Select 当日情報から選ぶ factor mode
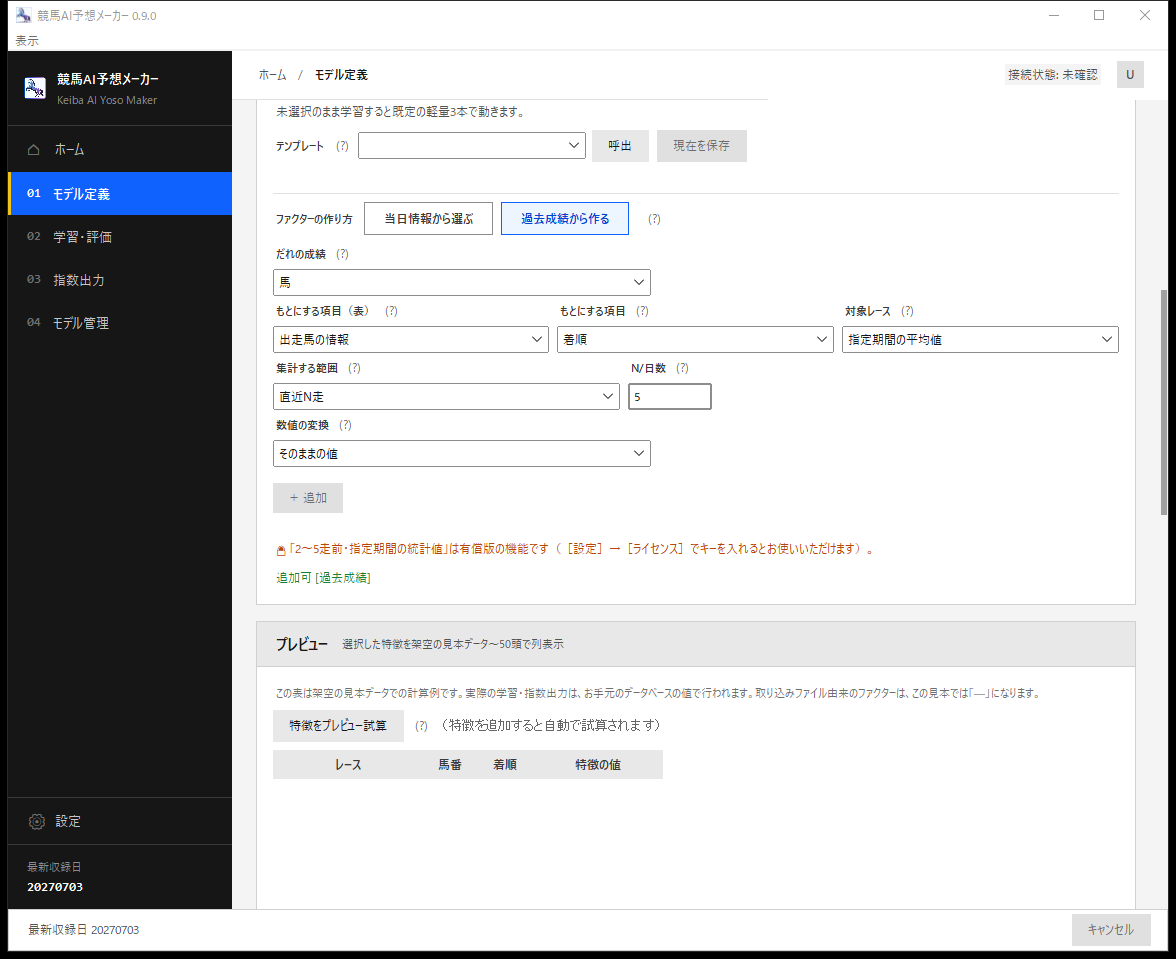Screen dimensions: 1176x959 [x=428, y=218]
